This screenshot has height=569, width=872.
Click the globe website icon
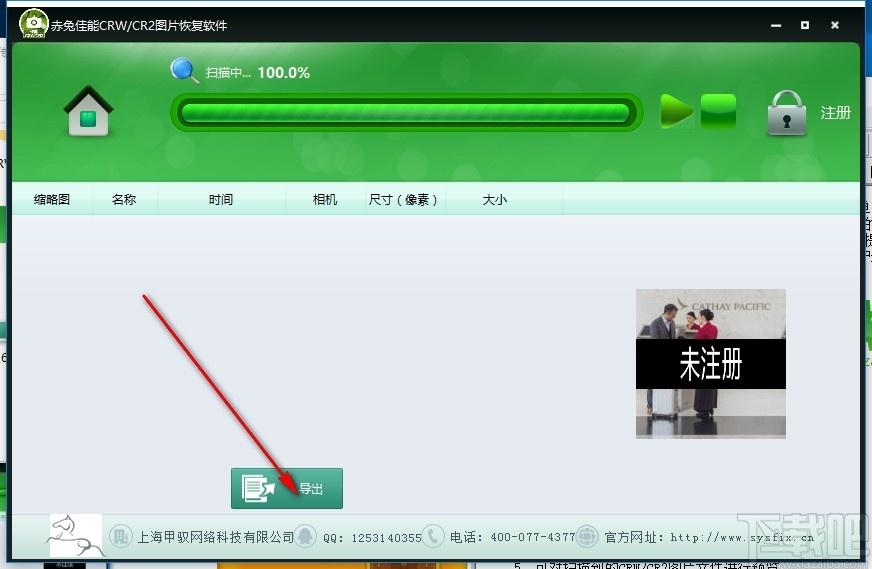pos(587,537)
